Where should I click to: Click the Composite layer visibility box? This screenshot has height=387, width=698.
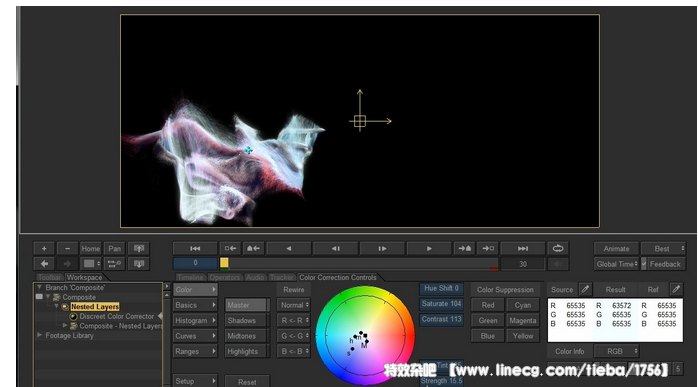(39, 297)
